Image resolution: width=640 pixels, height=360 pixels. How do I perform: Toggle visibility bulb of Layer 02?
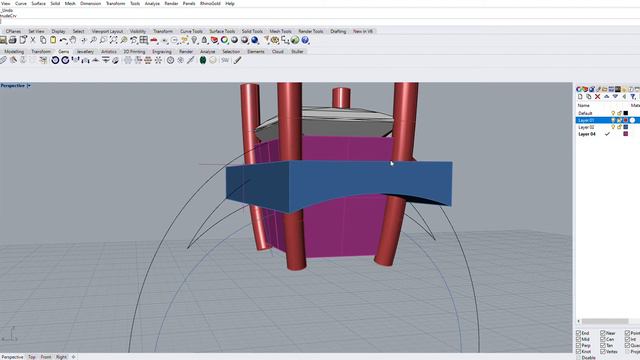click(x=613, y=127)
